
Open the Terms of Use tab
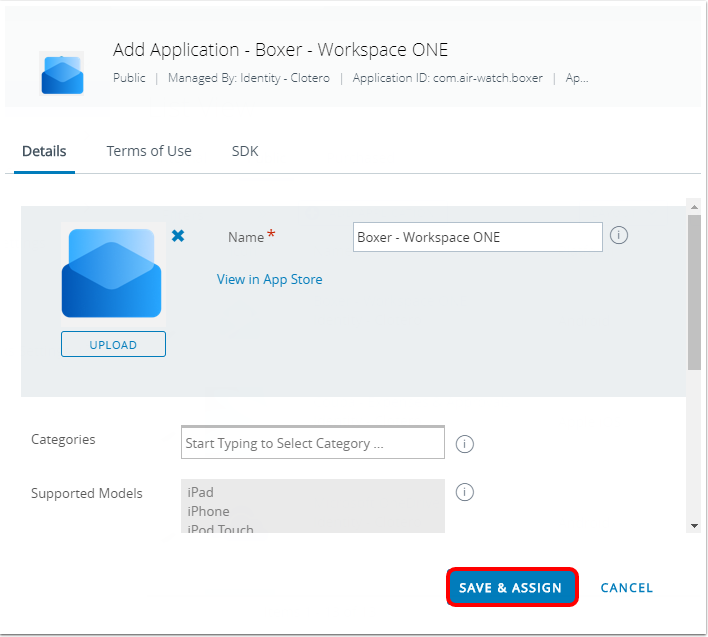(x=149, y=151)
